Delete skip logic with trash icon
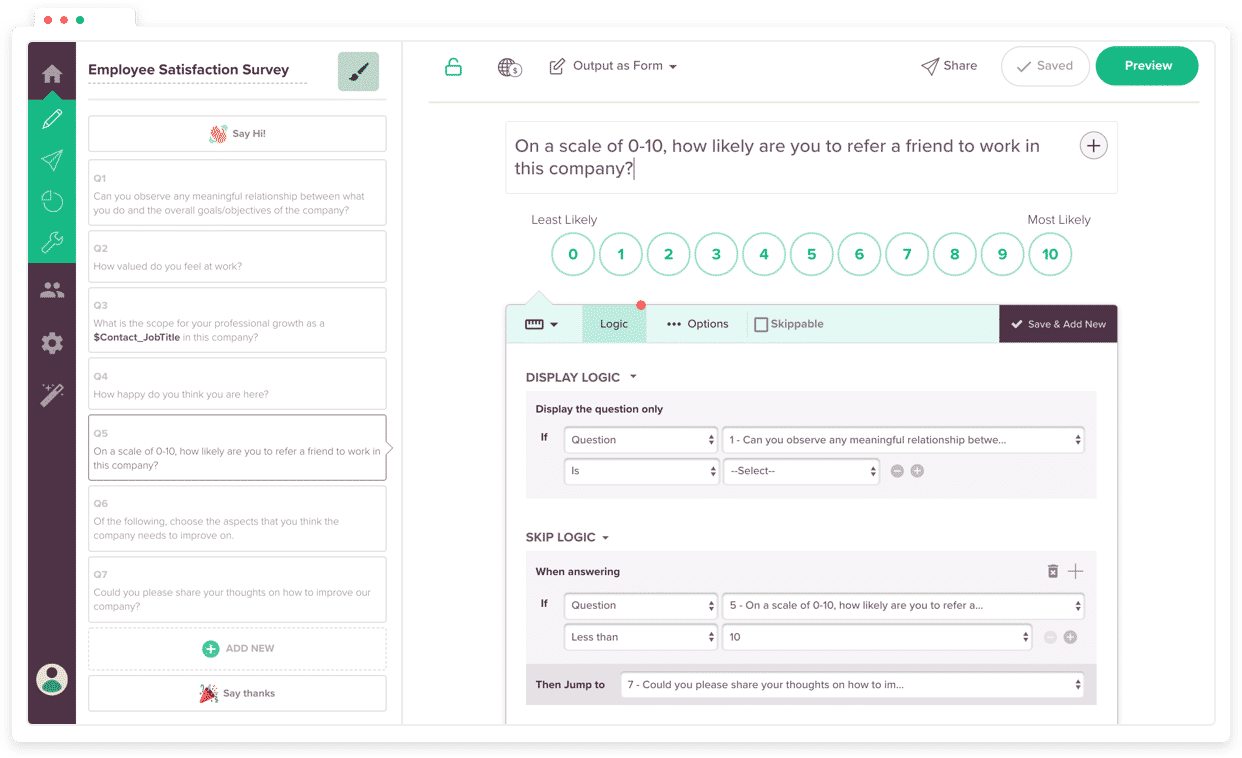Viewport: 1242px width, 758px height. (1052, 571)
